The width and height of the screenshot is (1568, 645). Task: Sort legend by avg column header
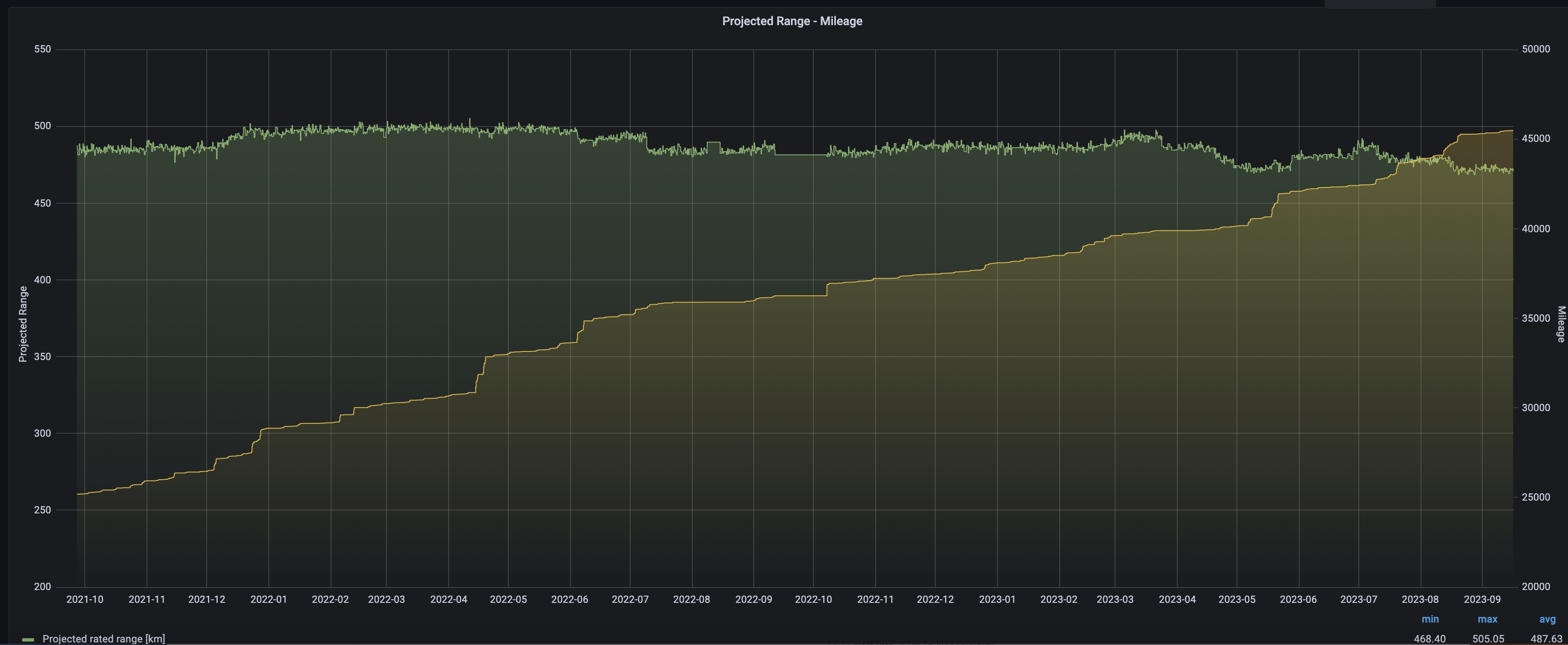[x=1547, y=619]
